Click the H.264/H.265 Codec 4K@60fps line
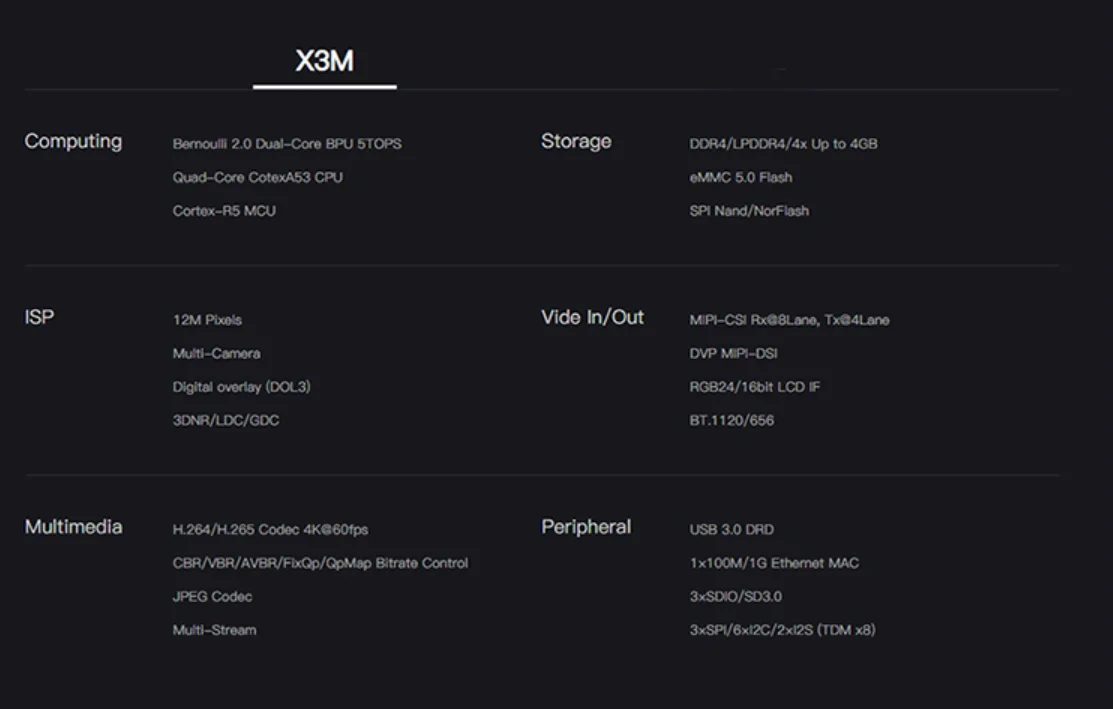 tap(270, 530)
